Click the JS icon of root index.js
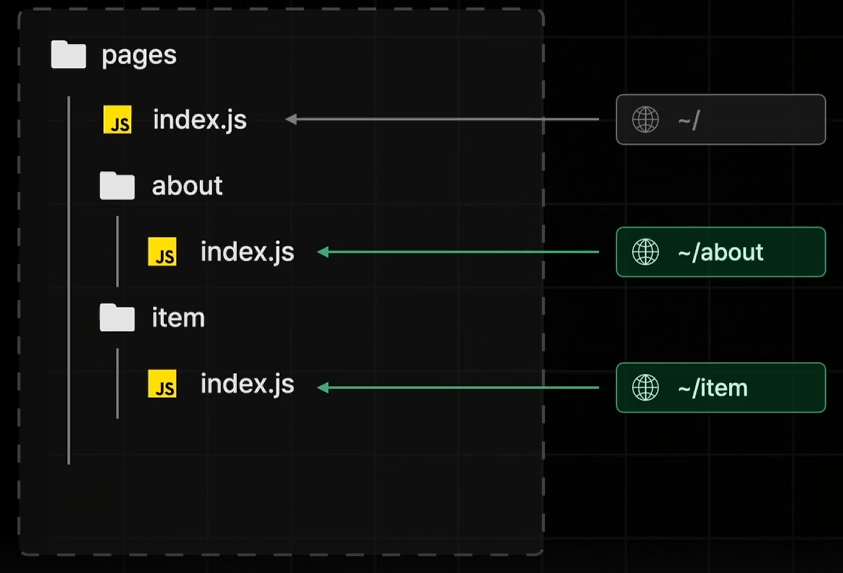 pyautogui.click(x=117, y=119)
